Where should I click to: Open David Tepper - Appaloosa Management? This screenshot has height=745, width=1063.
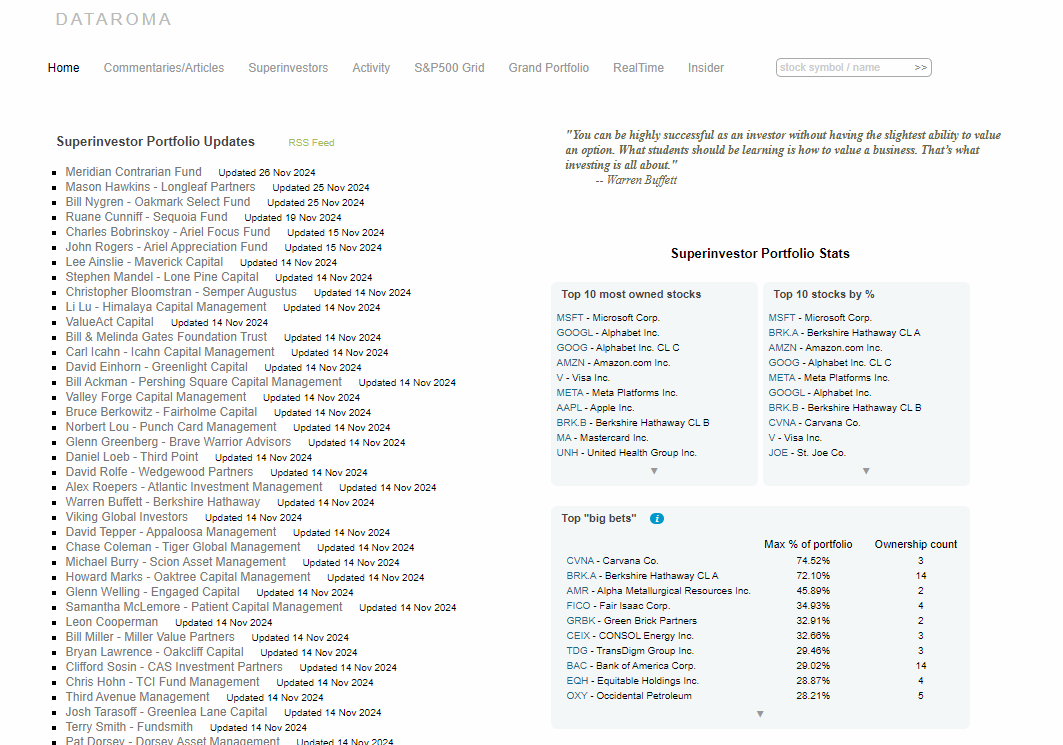(171, 532)
